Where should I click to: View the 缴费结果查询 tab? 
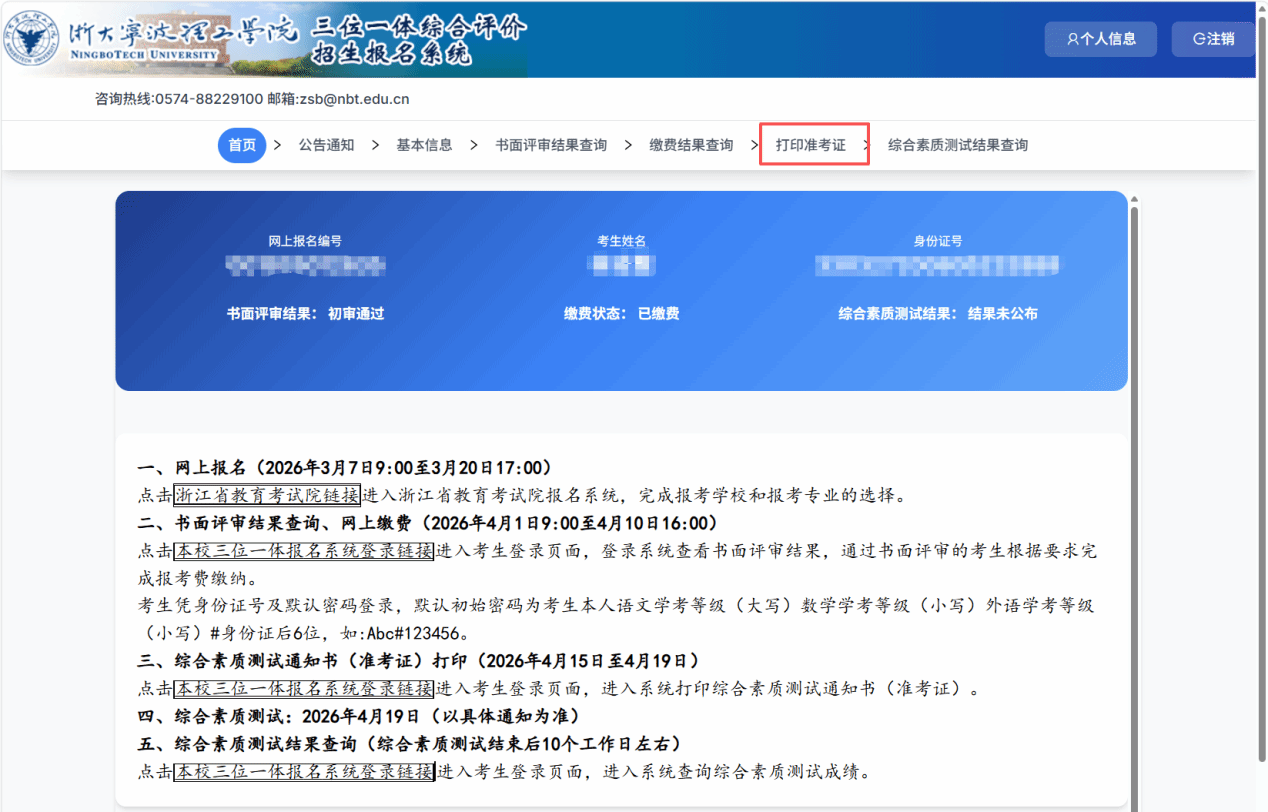pyautogui.click(x=691, y=145)
